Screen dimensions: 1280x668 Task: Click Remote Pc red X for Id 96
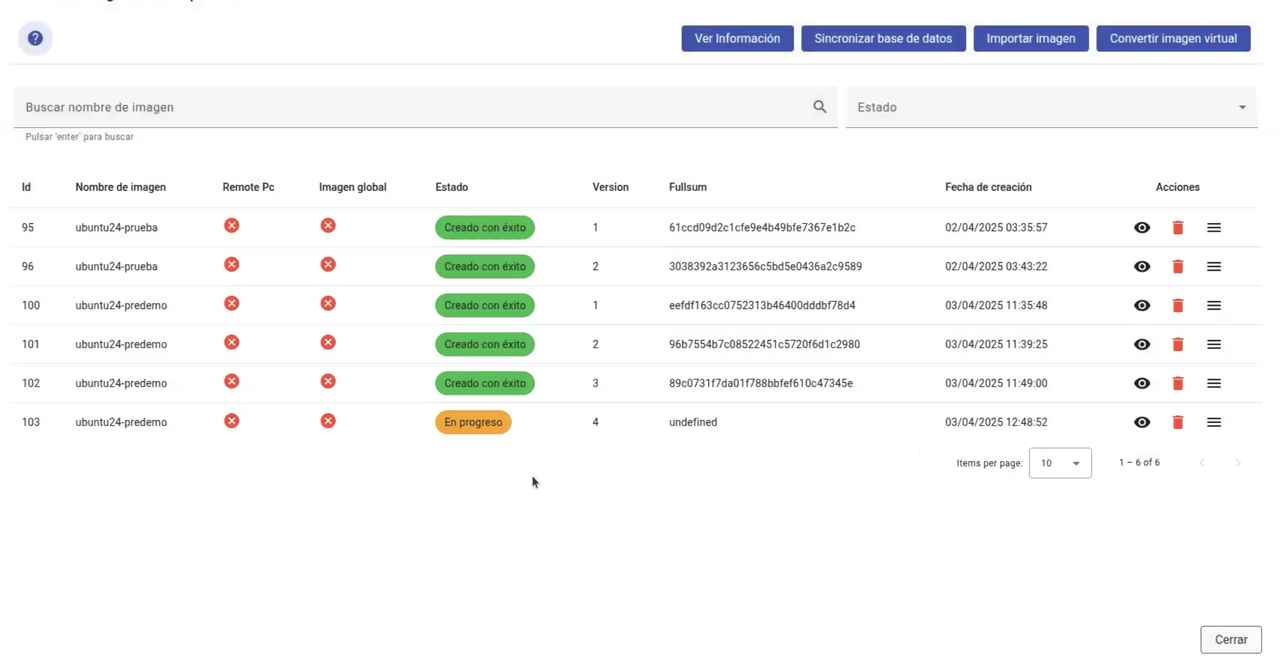[232, 265]
